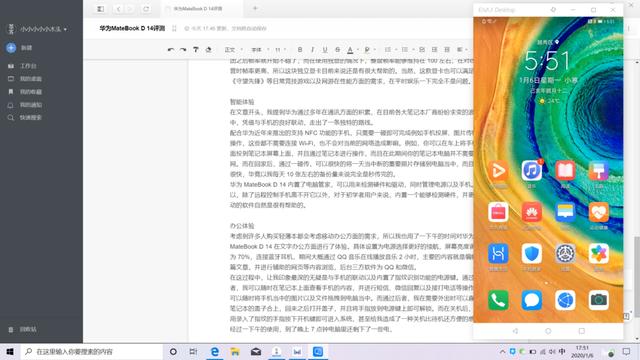Toggle the second list button in toolbar

pos(404,49)
